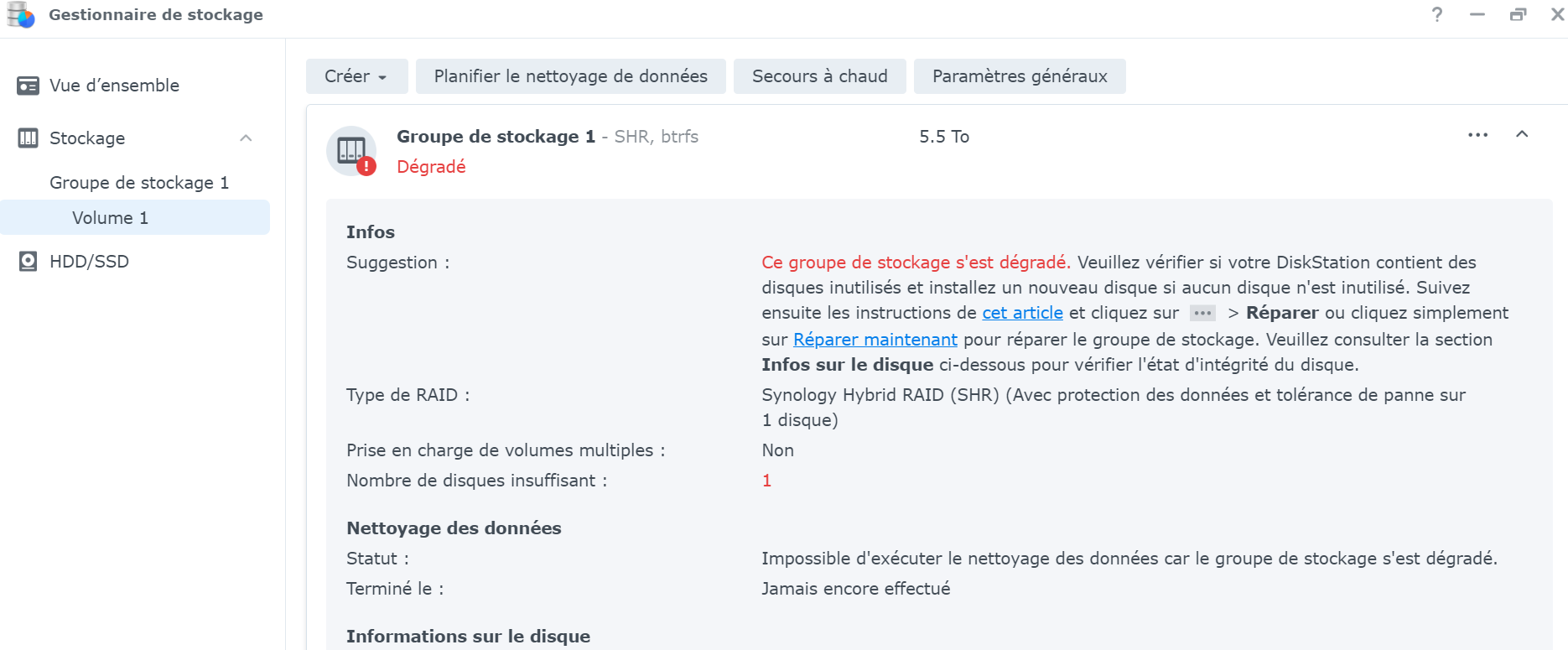The image size is (1568, 650).
Task: Collapse the Stockage sidebar section
Action: [x=246, y=138]
